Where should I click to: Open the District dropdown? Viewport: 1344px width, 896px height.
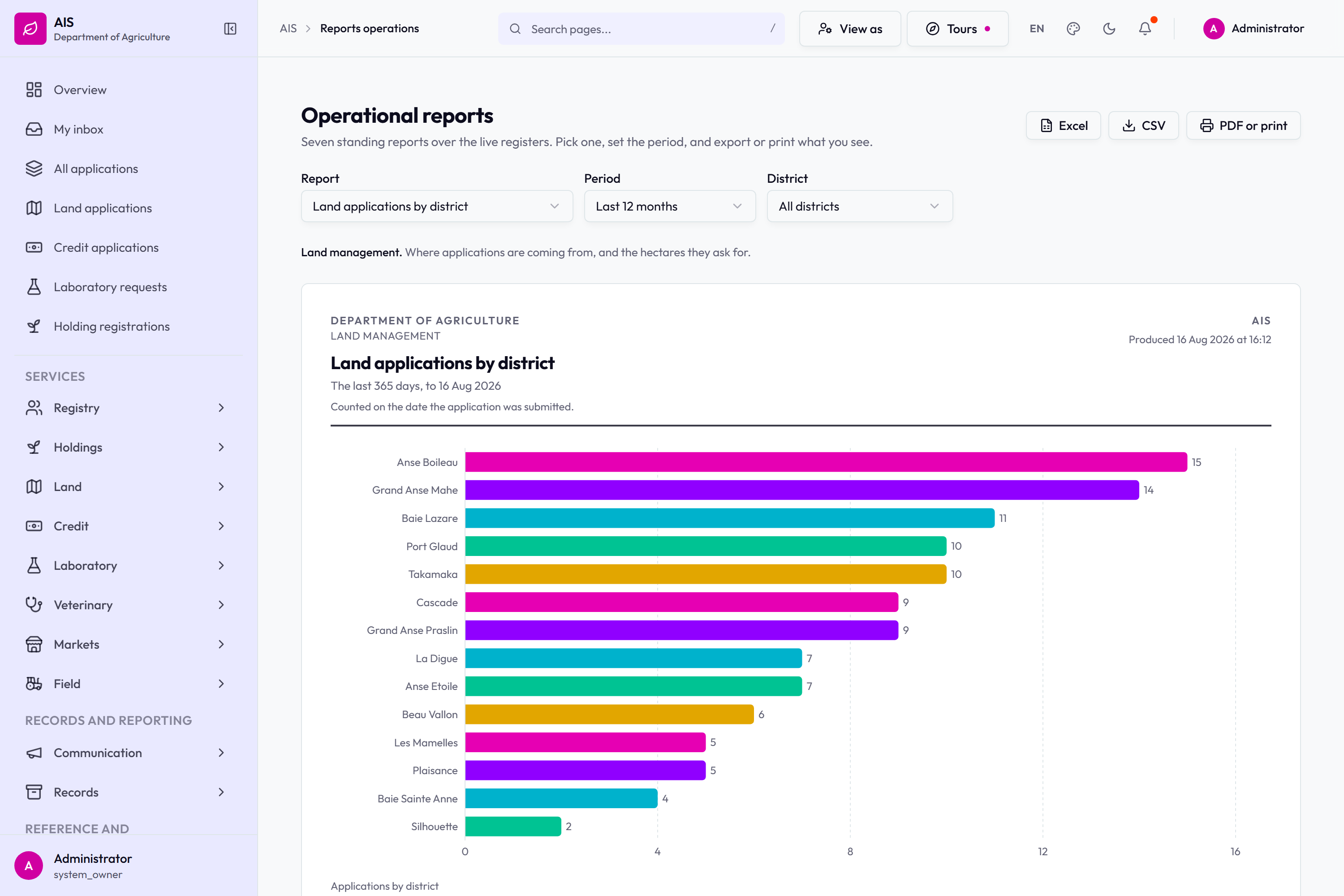pyautogui.click(x=859, y=206)
